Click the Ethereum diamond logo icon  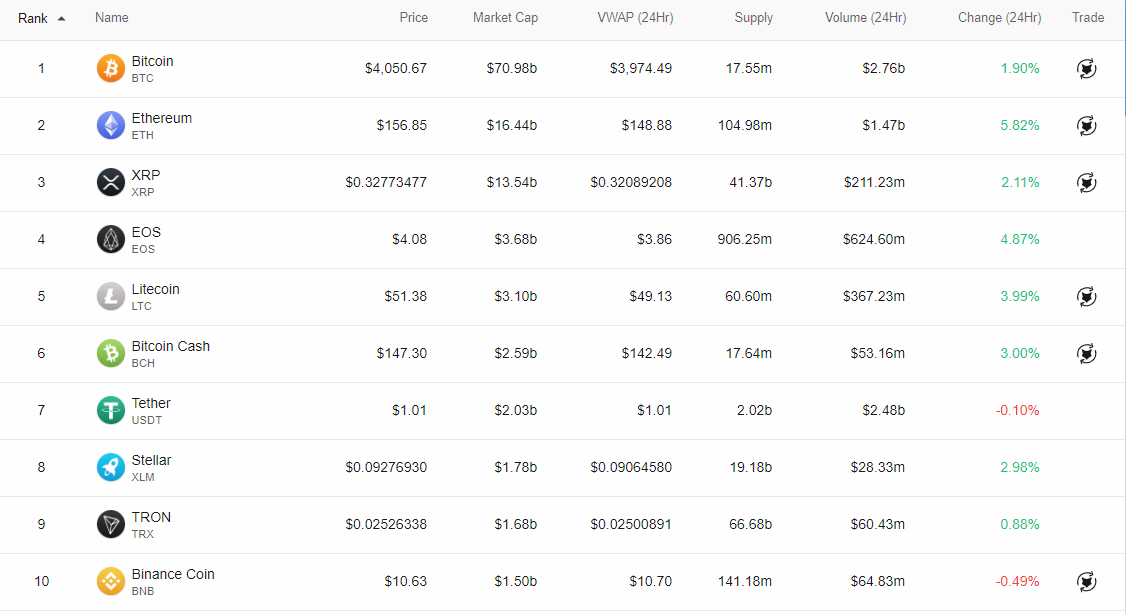111,125
